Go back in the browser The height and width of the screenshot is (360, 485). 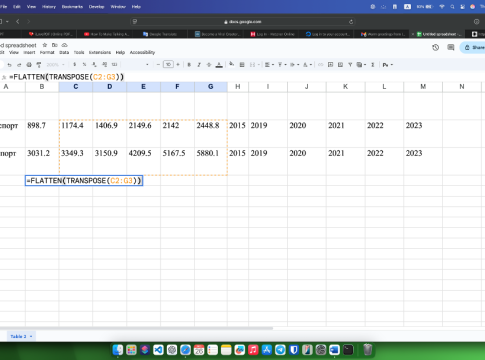coord(18,21)
